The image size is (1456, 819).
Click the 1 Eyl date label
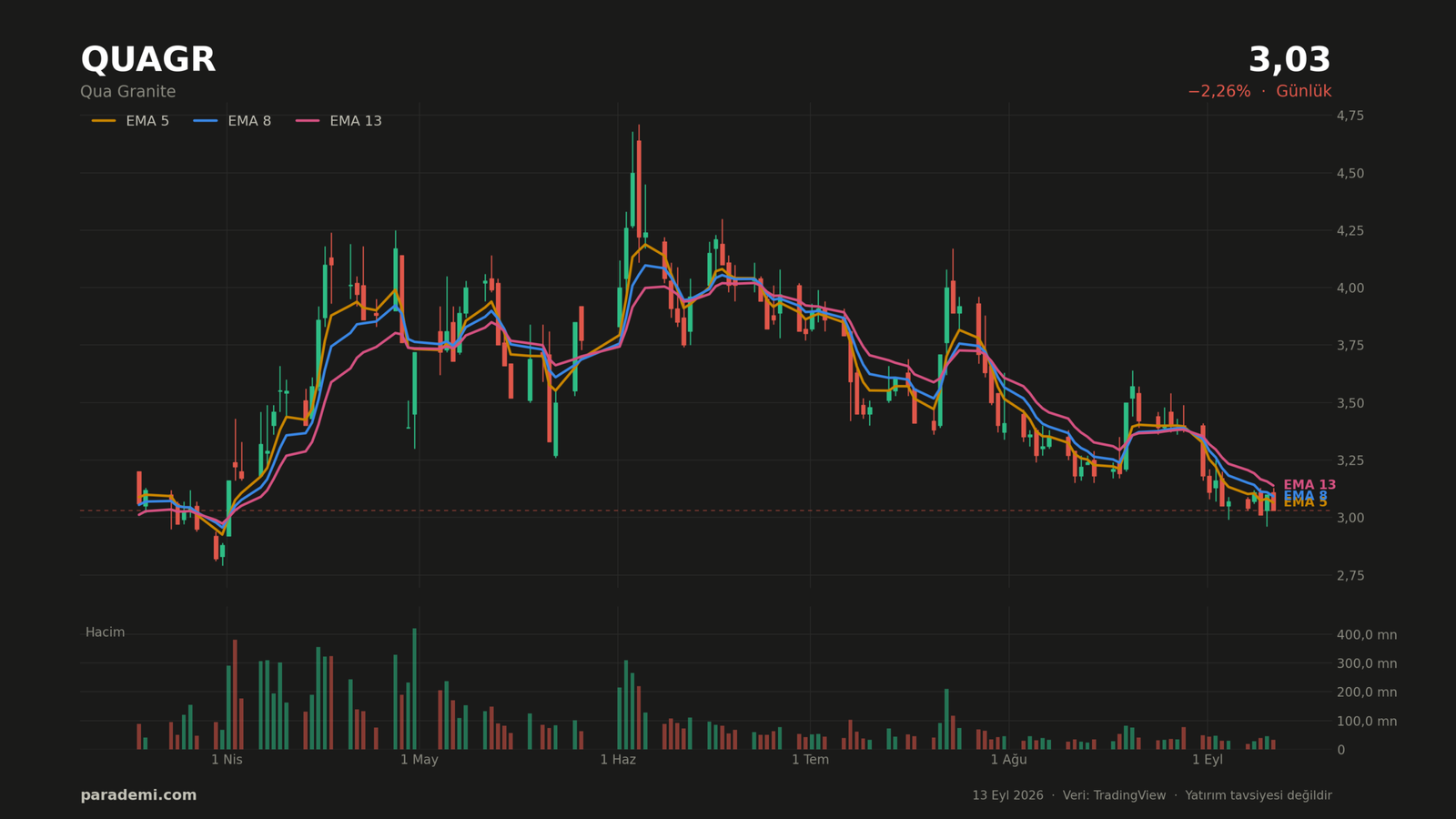pyautogui.click(x=1208, y=760)
